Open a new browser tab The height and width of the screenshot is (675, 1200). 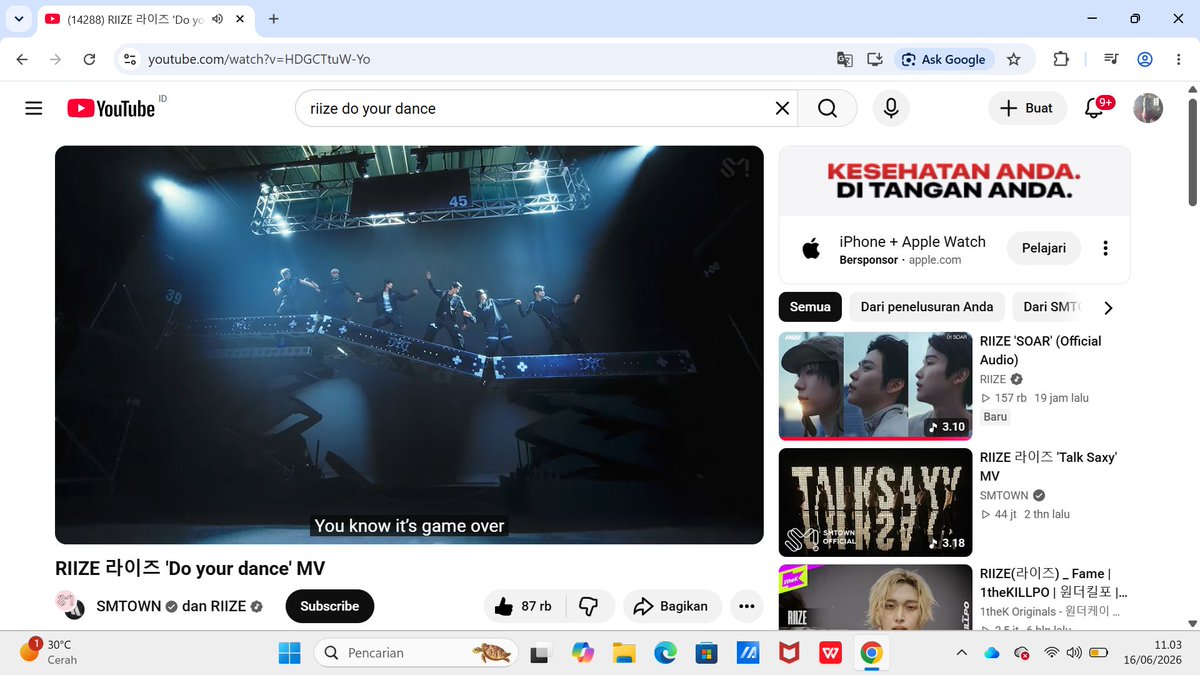274,19
